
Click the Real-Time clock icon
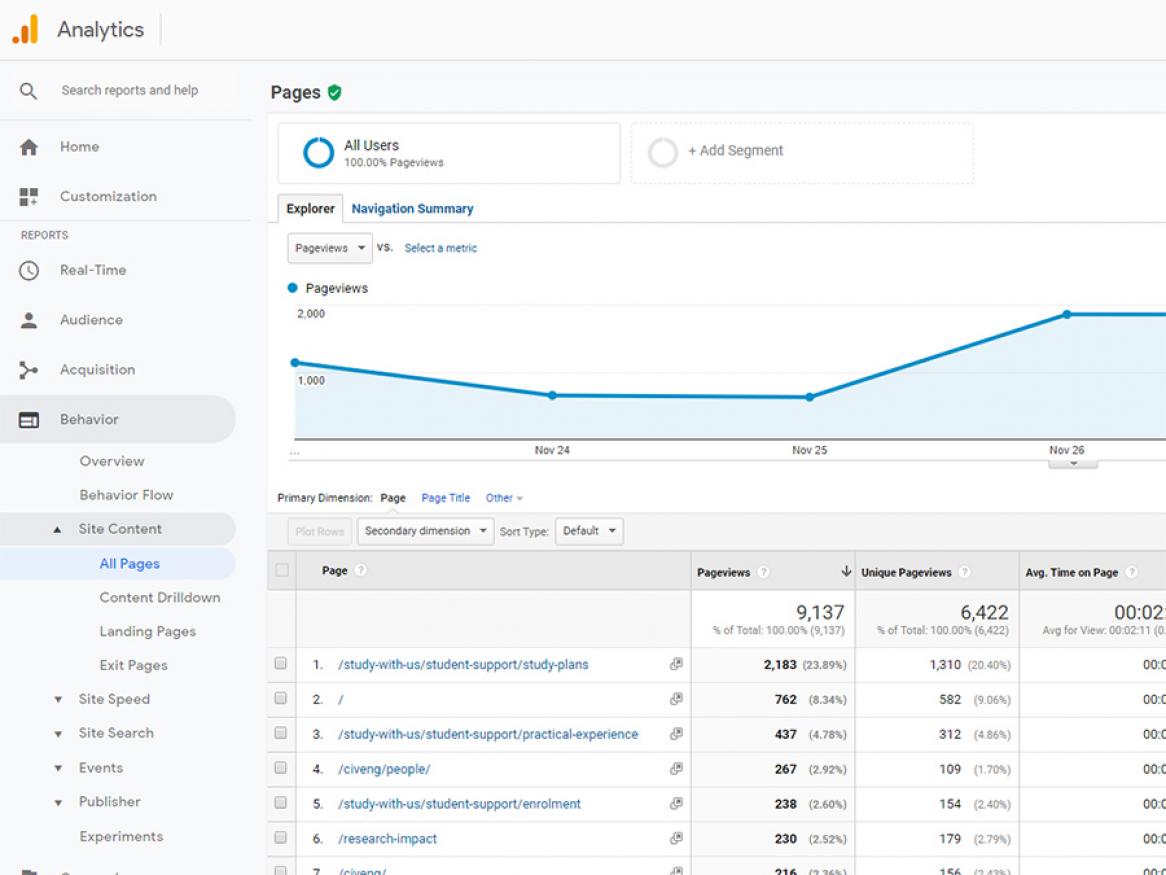tap(29, 269)
